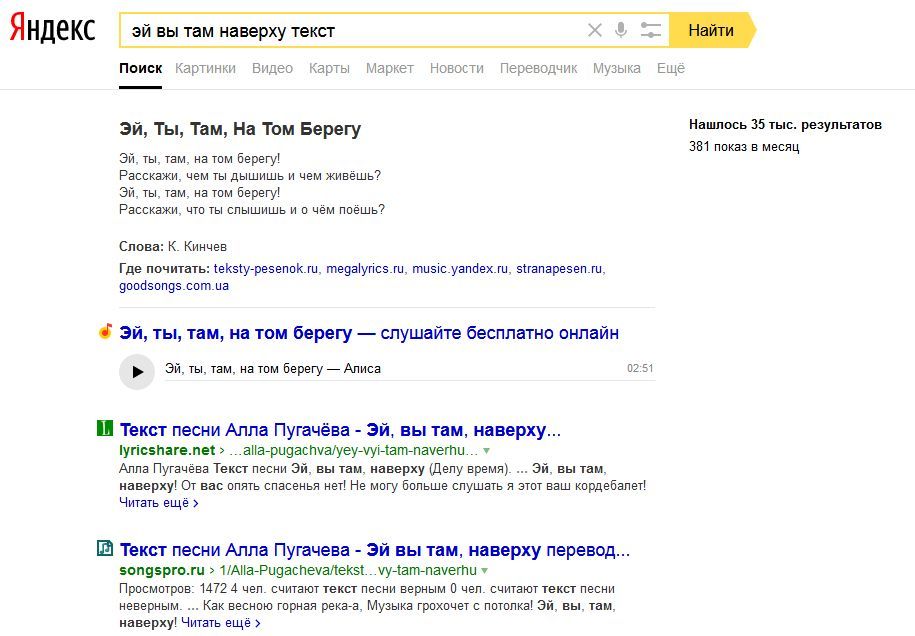Play the Алиса song track
Screen dimensions: 915x636
point(137,371)
